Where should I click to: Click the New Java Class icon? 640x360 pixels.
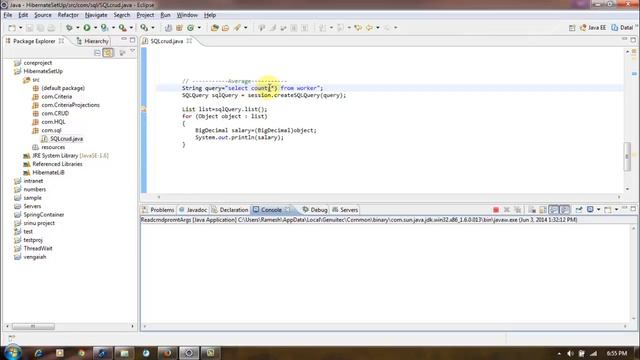coord(191,28)
